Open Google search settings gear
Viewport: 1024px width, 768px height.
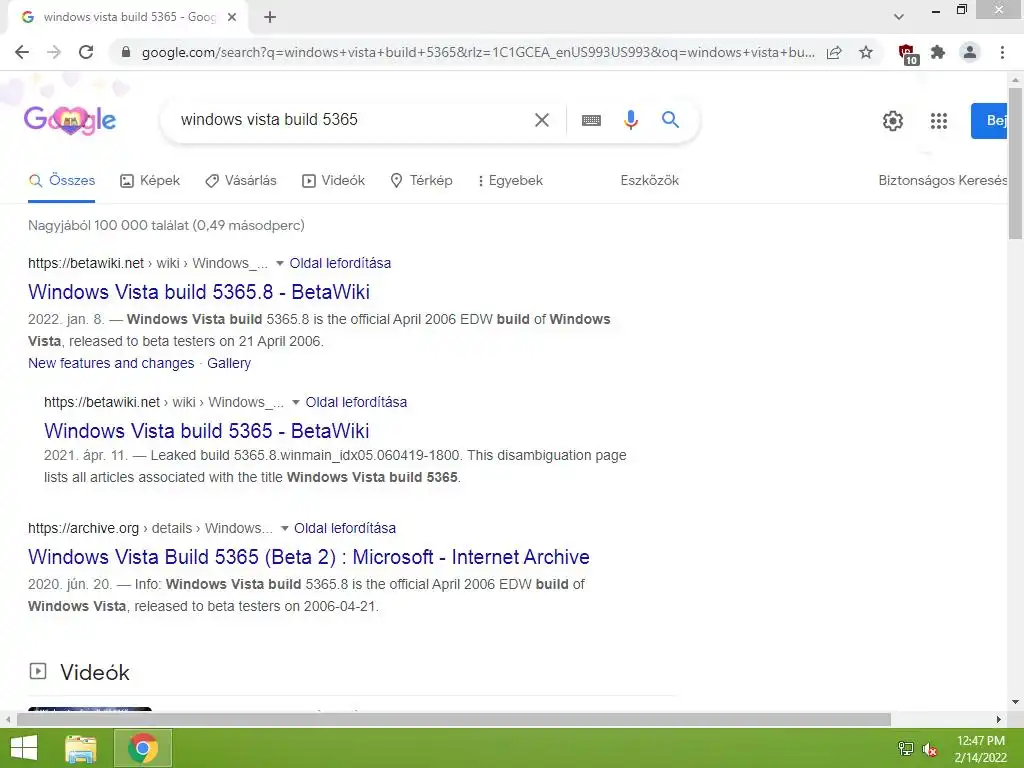pyautogui.click(x=893, y=121)
